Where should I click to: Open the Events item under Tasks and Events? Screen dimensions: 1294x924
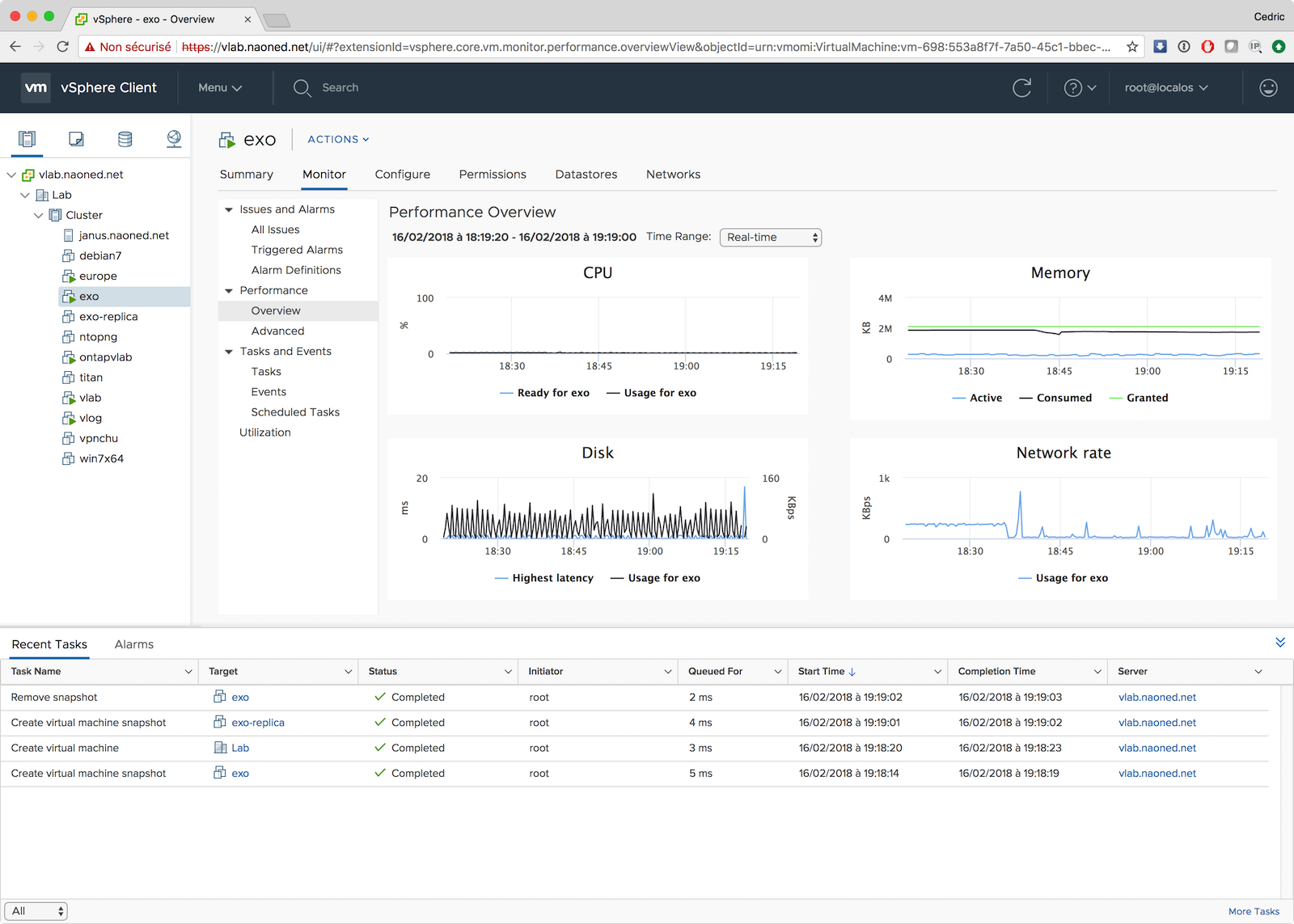click(x=269, y=392)
